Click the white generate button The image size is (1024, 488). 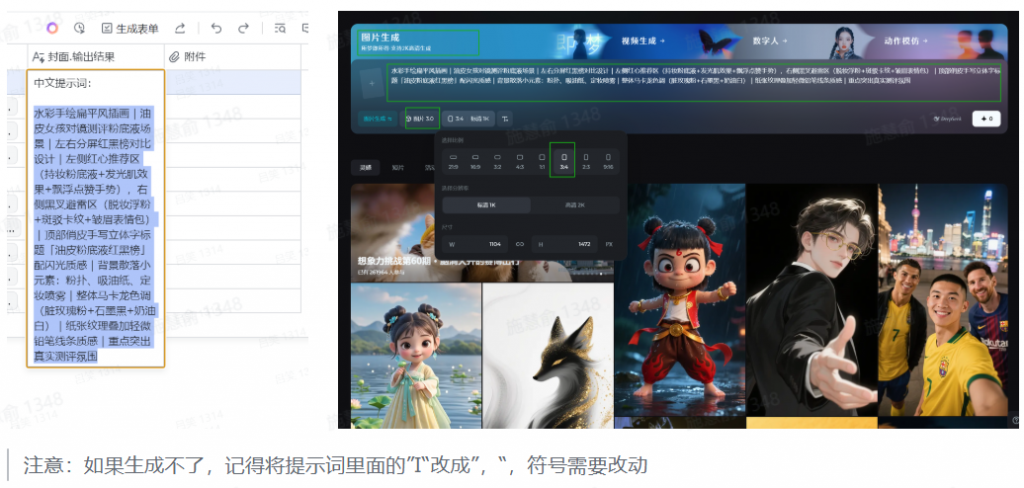986,119
